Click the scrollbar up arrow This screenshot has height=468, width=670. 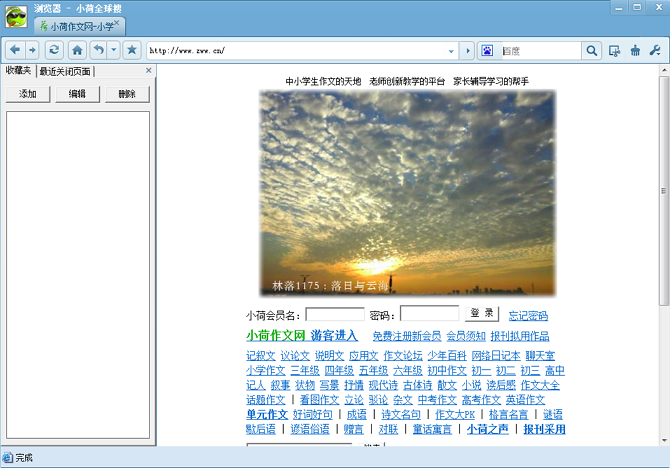point(664,70)
